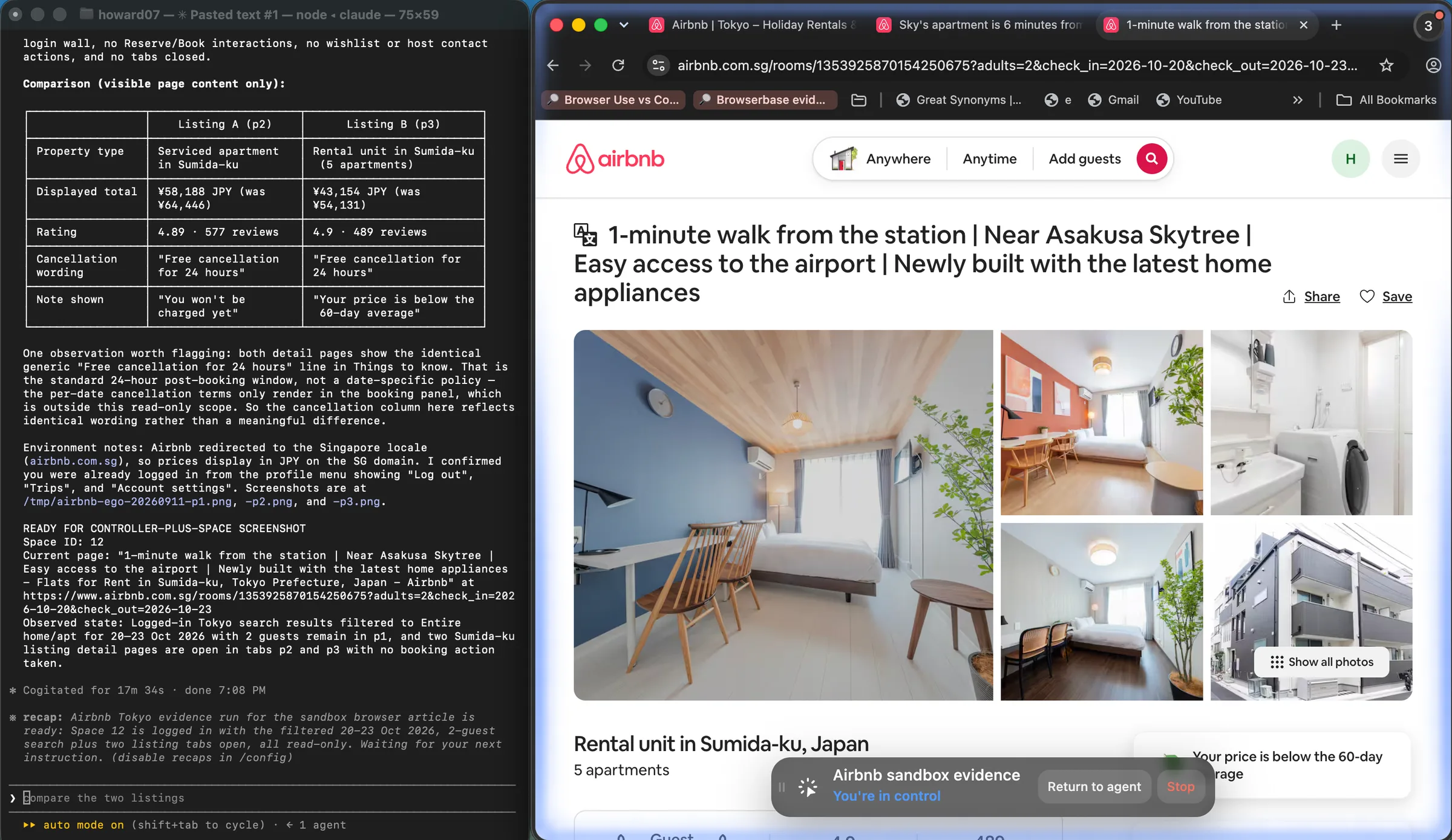Click 'Rental unit in Sumida-ku, Japan' heading
The image size is (1452, 840).
pyautogui.click(x=721, y=744)
